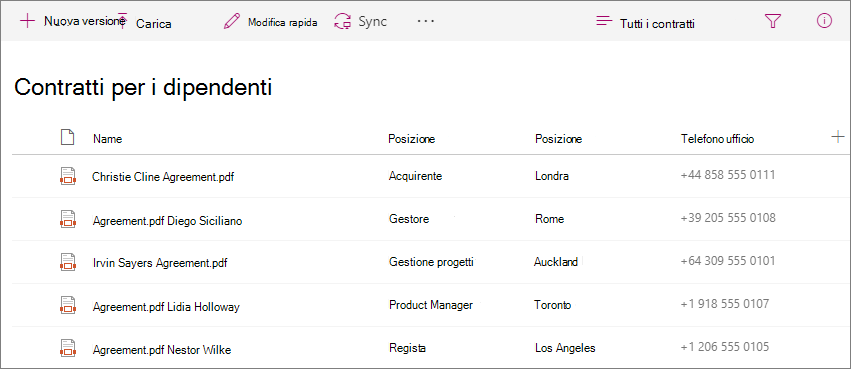Add a column with the plus icon
This screenshot has height=369, width=851.
[x=838, y=137]
